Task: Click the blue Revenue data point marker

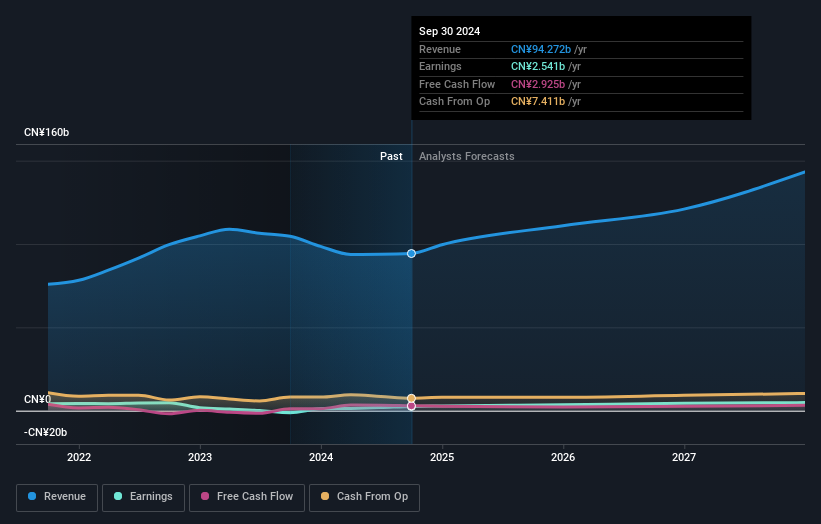Action: pos(412,253)
